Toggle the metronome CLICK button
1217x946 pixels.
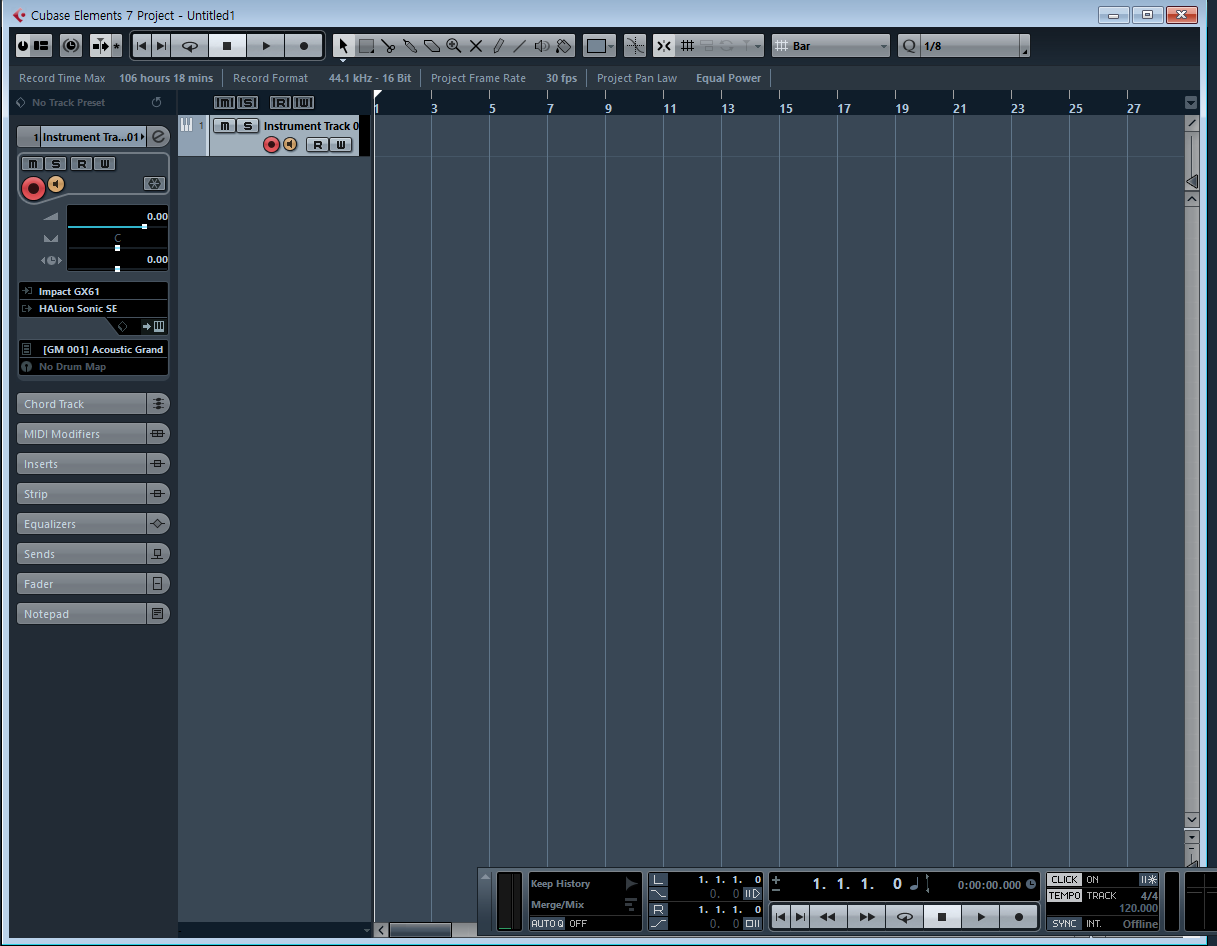click(x=1064, y=880)
